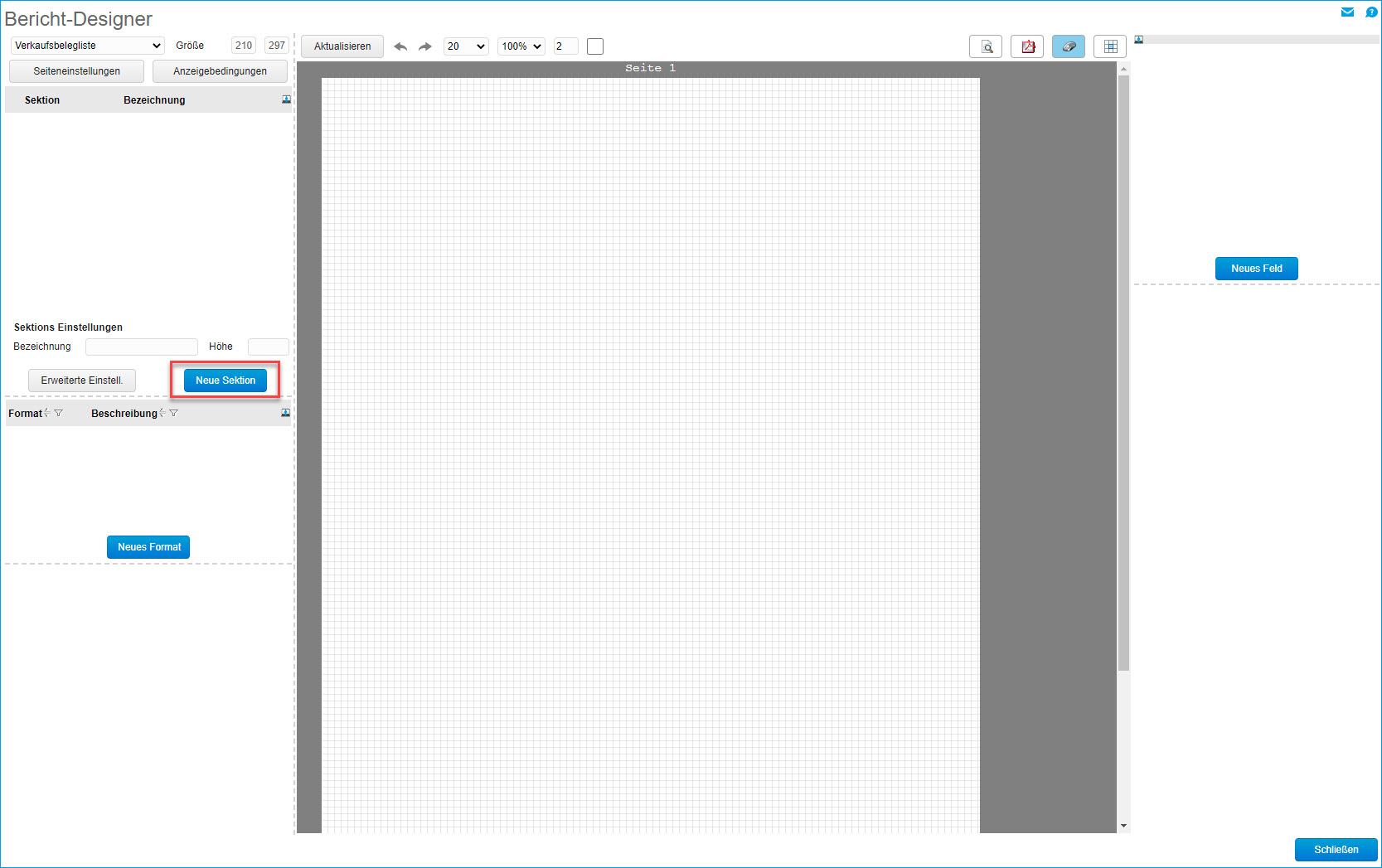This screenshot has width=1382, height=868.
Task: Toggle the grid display icon
Action: point(1110,46)
